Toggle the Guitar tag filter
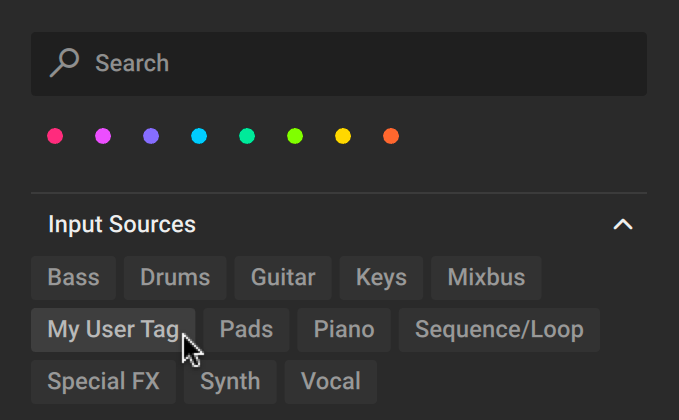Viewport: 679px width, 420px height. tap(283, 278)
